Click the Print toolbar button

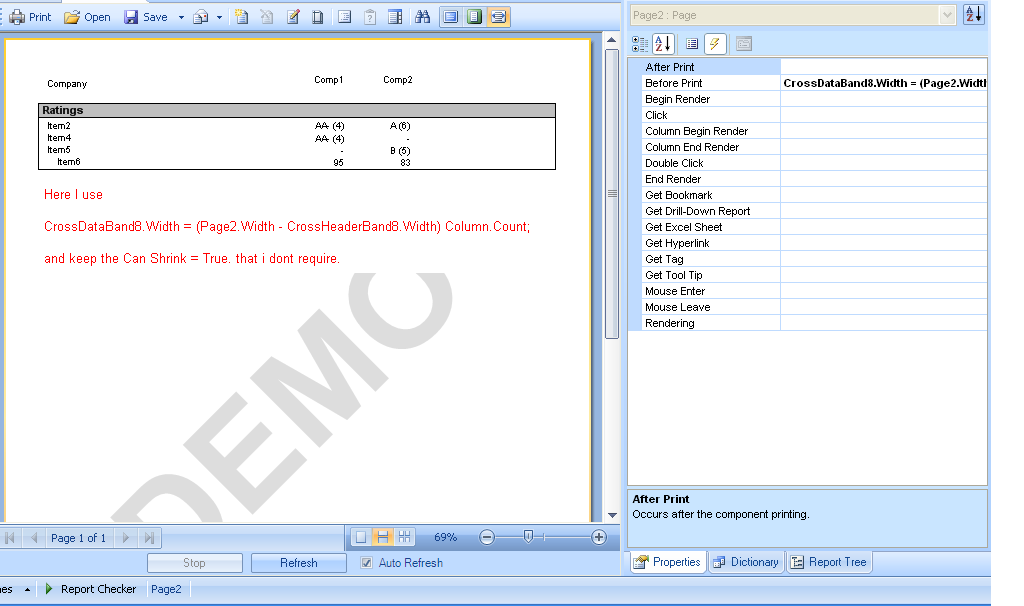30,17
